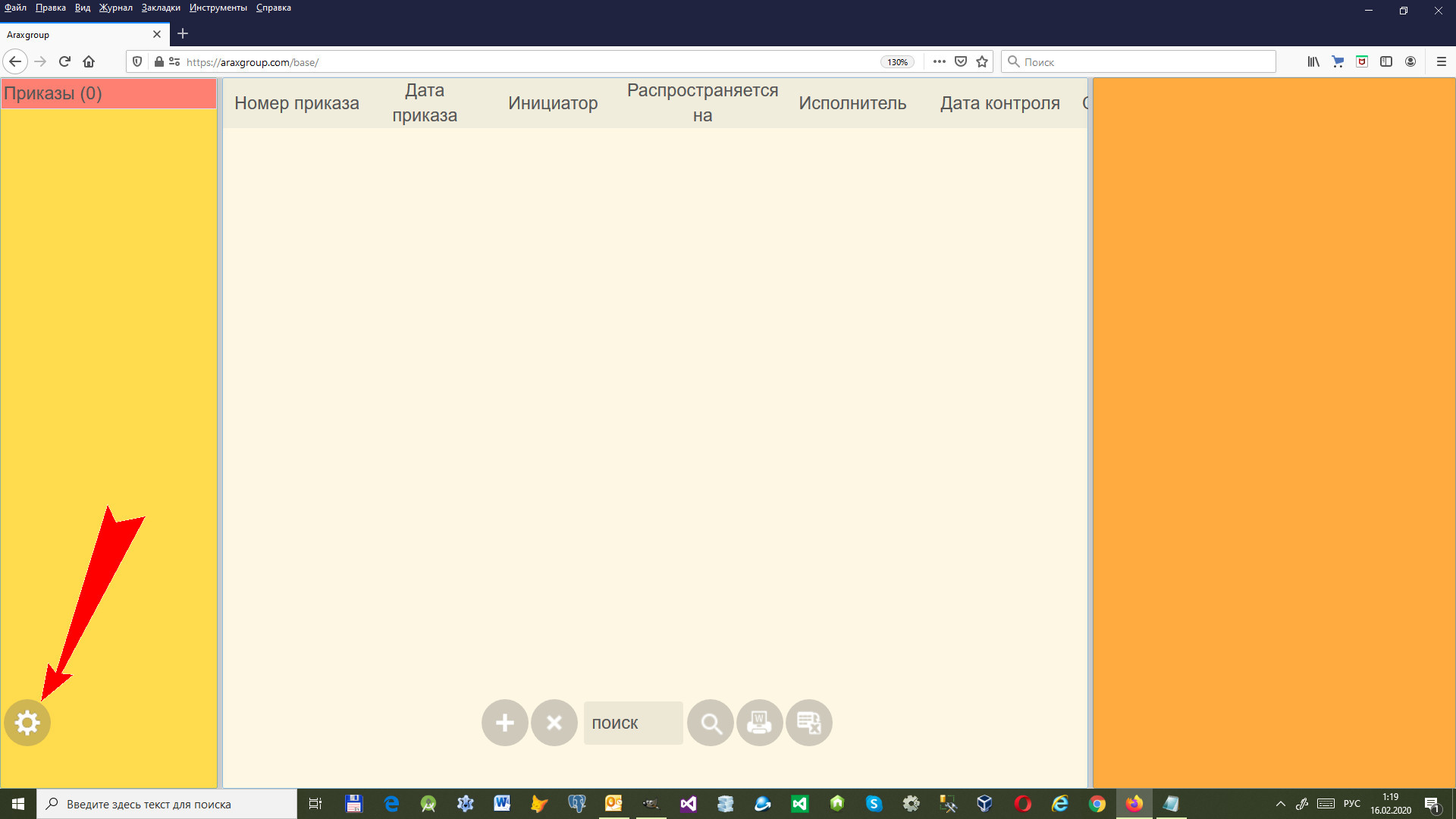
Task: Reload the current page
Action: point(64,62)
